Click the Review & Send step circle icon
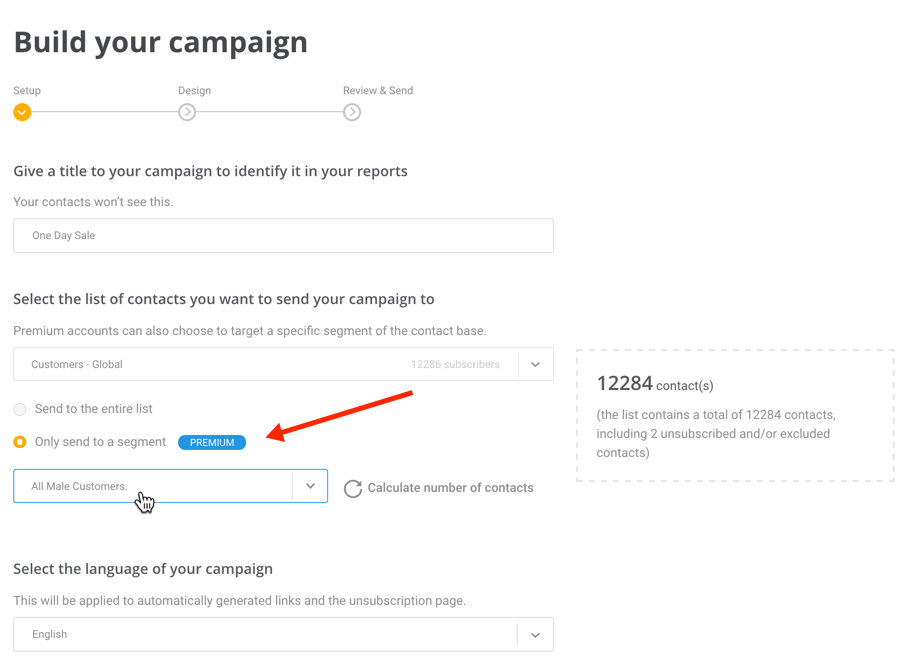Image resolution: width=908 pixels, height=672 pixels. [352, 112]
